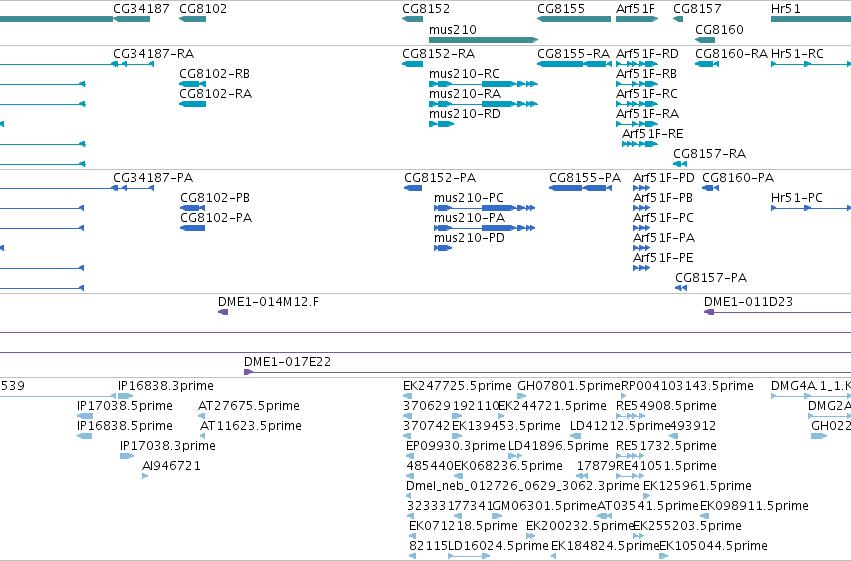Click protein CG8152-PA
The width and height of the screenshot is (851, 561).
coord(440,178)
